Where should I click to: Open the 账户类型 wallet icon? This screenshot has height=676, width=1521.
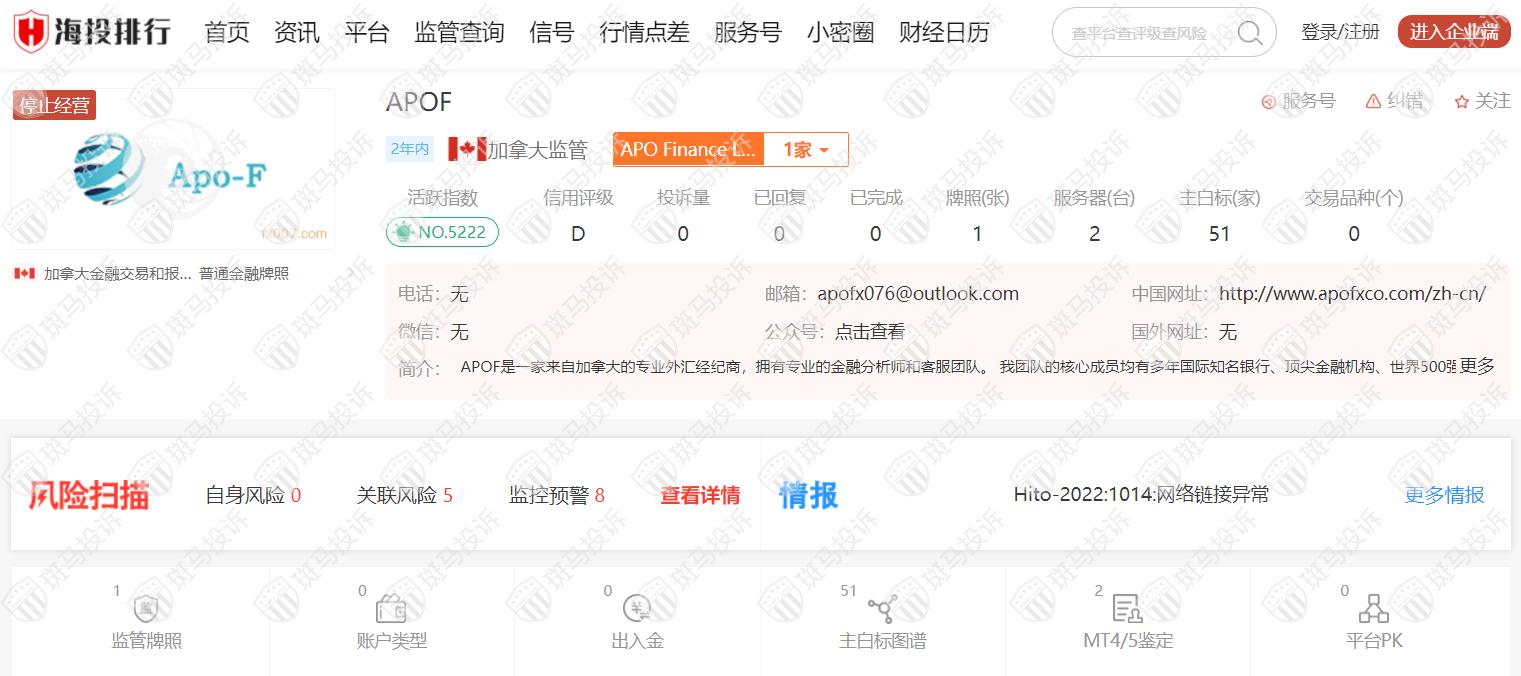(x=390, y=609)
